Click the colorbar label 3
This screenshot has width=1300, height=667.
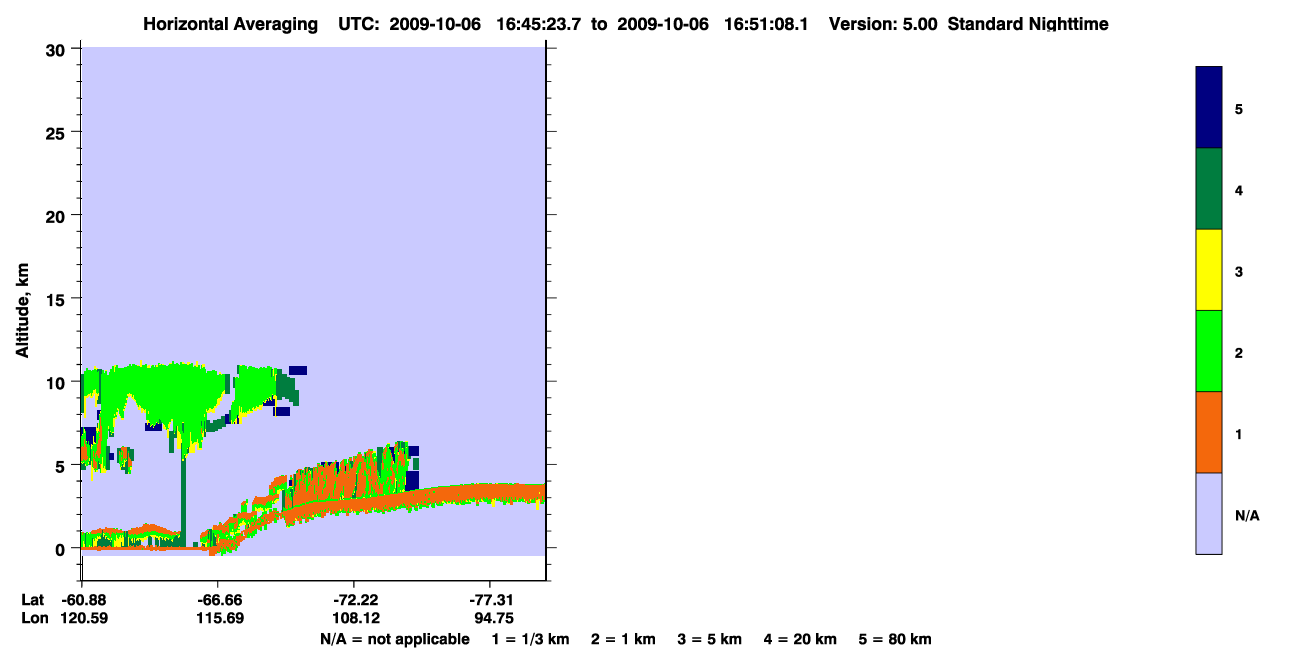tap(1239, 271)
